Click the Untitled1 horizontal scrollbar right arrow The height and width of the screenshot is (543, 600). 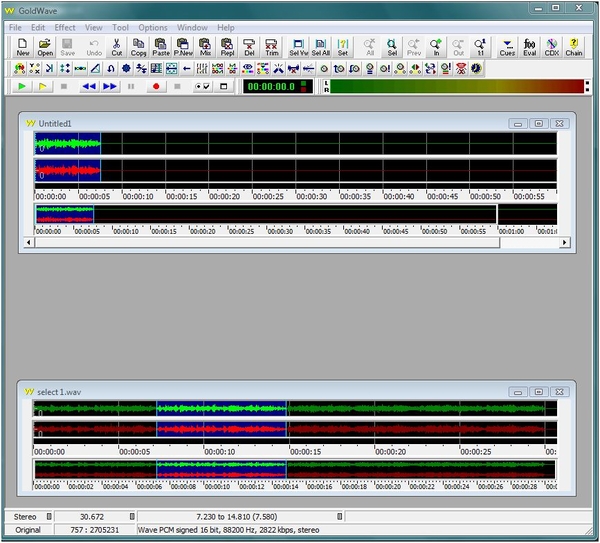pos(564,242)
